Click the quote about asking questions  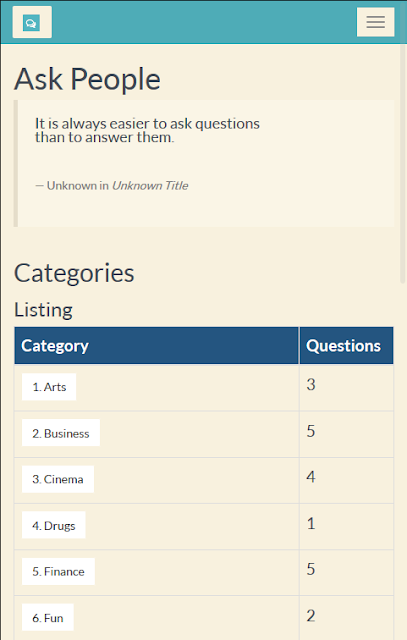pos(147,130)
